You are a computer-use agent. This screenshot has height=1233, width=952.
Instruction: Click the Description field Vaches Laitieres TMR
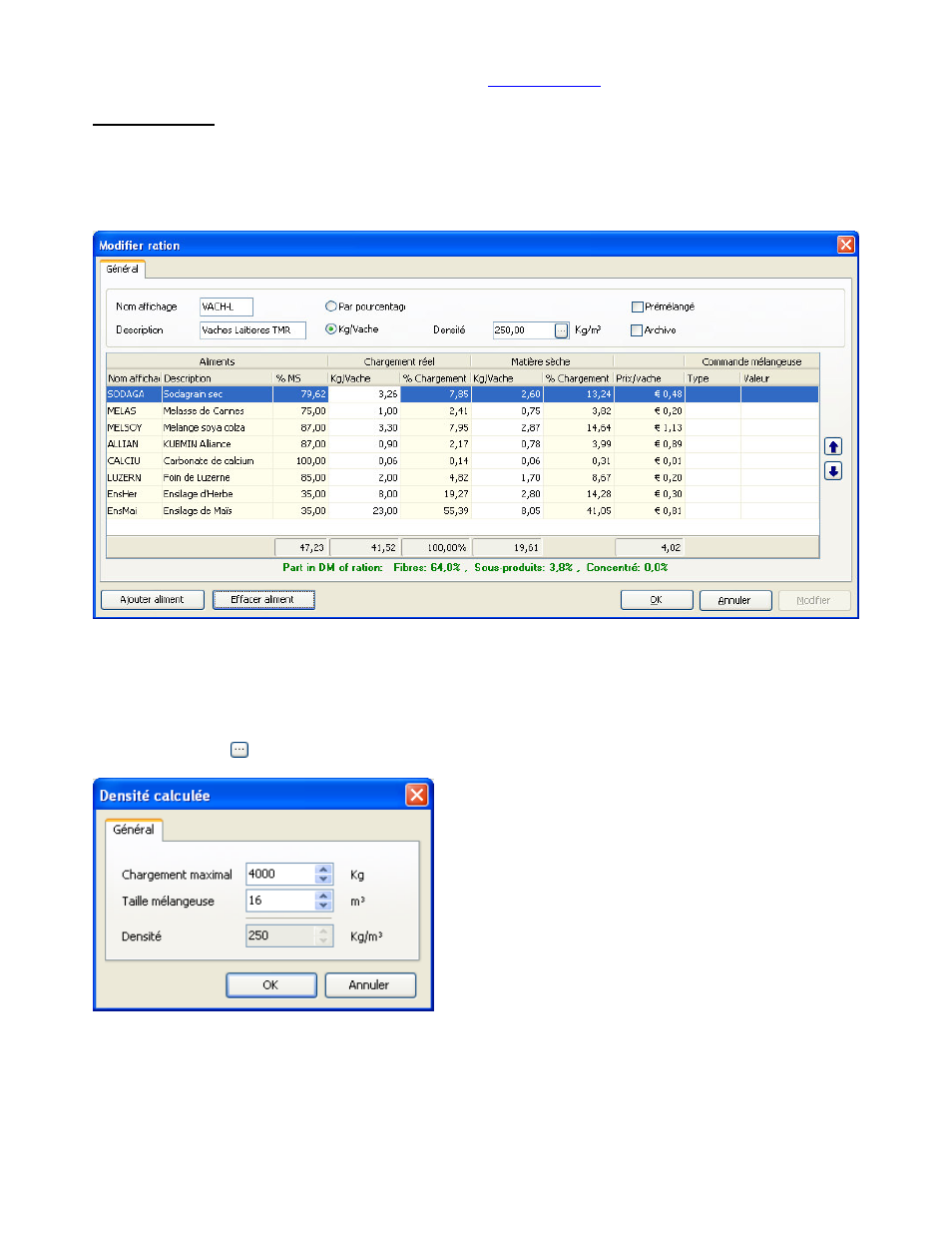coord(252,330)
